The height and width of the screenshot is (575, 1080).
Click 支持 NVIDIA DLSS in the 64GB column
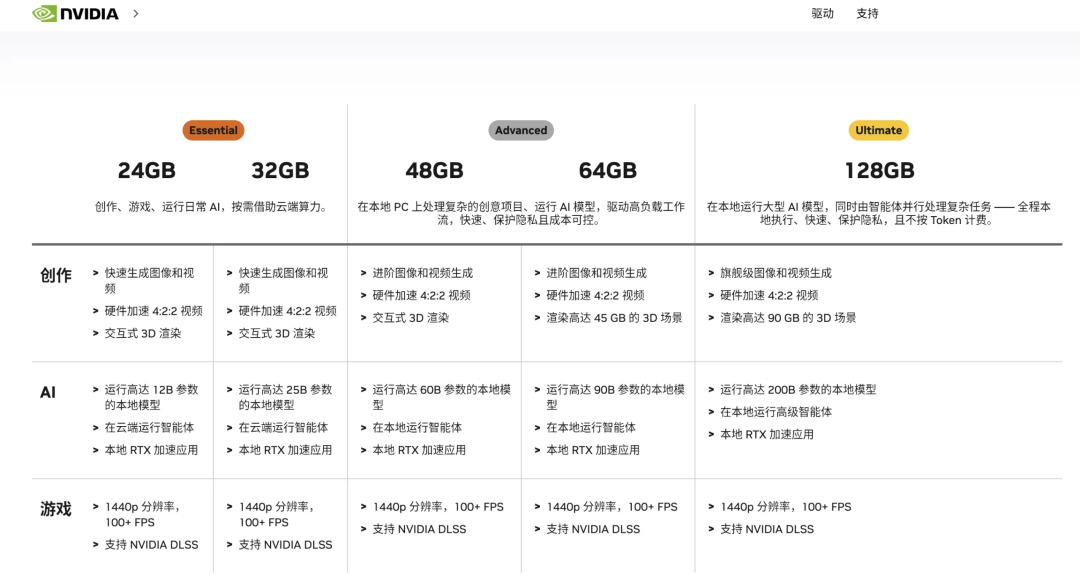593,530
